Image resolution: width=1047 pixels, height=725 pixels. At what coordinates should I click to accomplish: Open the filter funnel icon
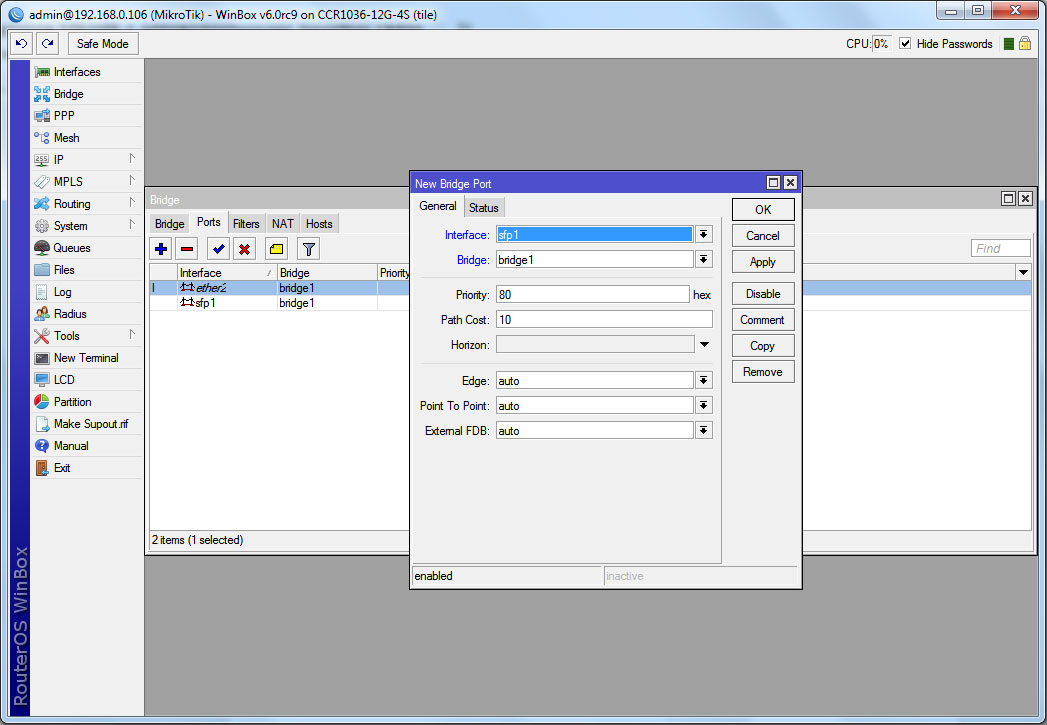pos(309,249)
